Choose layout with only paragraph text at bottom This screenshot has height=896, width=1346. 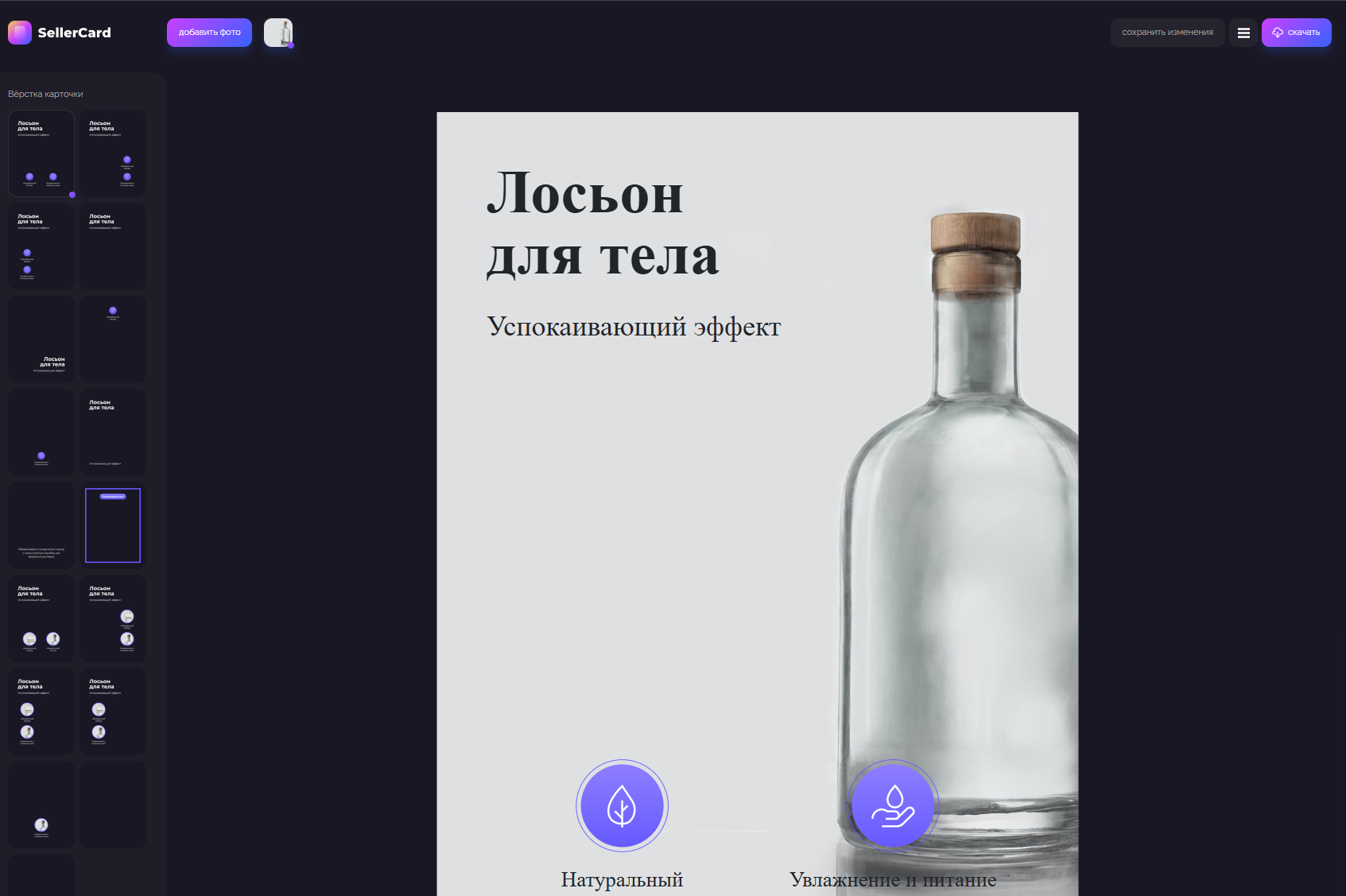click(x=41, y=526)
